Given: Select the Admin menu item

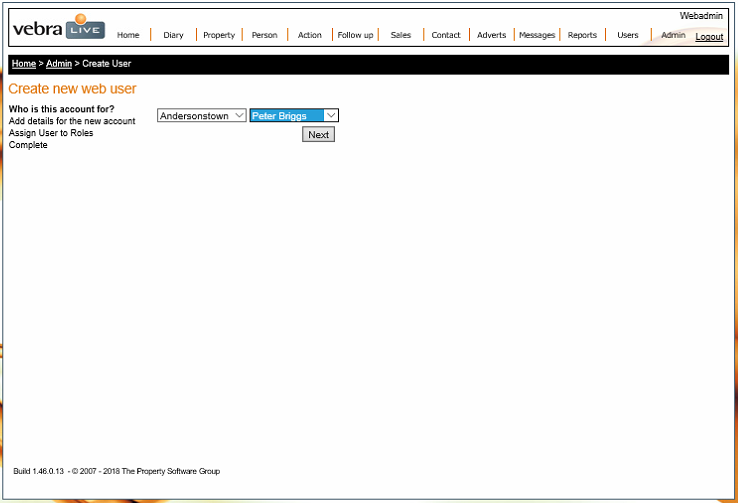Looking at the screenshot, I should click(673, 35).
